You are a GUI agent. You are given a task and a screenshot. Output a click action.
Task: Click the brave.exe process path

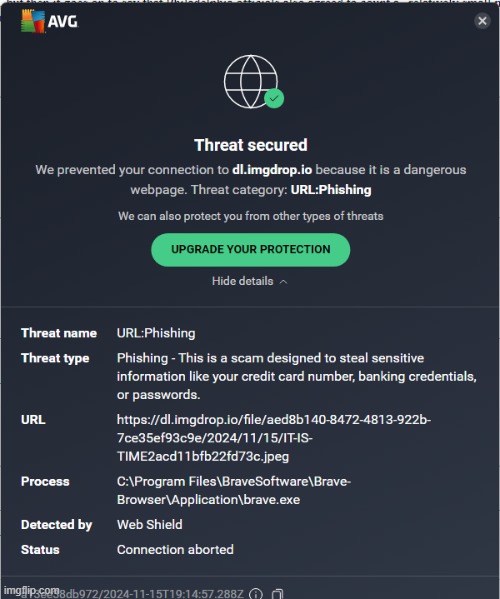pos(234,491)
